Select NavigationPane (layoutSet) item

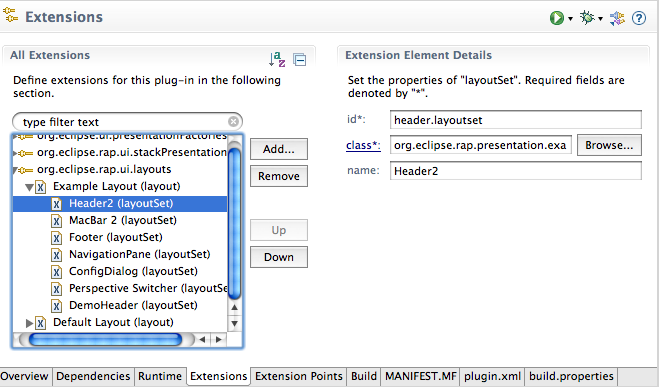pyautogui.click(x=120, y=254)
